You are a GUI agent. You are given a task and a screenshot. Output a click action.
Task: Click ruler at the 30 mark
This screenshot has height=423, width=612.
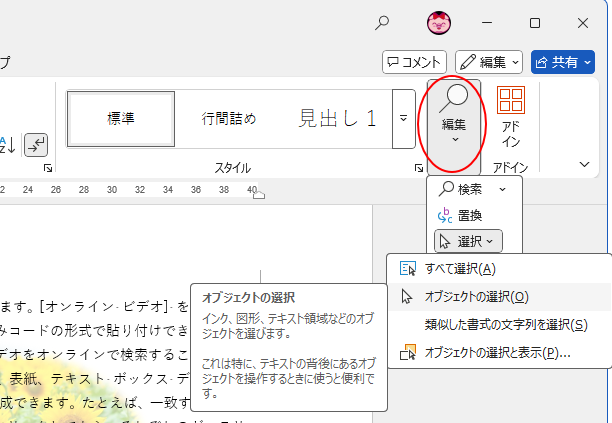[x=112, y=190]
